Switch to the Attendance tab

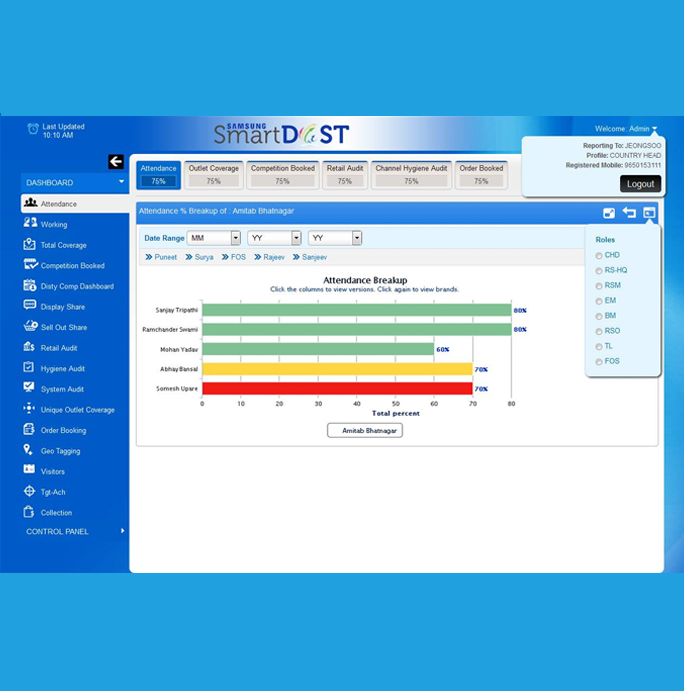click(x=159, y=175)
